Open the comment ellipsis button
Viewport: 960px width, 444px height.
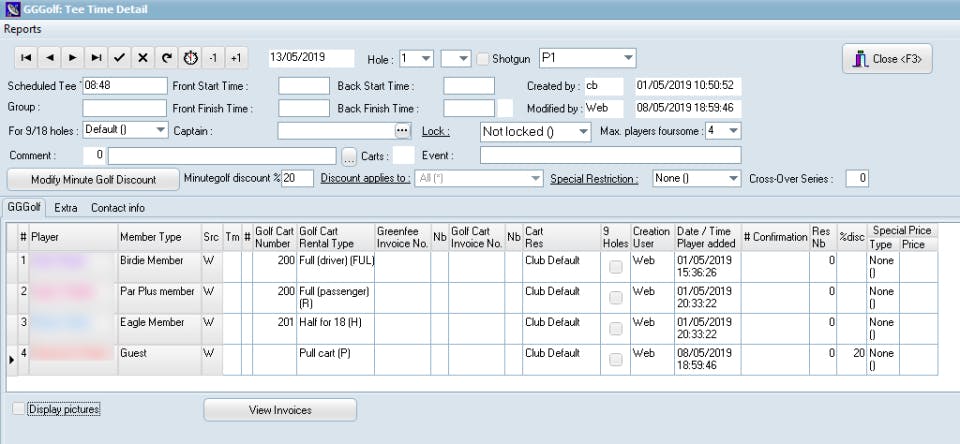coord(348,156)
